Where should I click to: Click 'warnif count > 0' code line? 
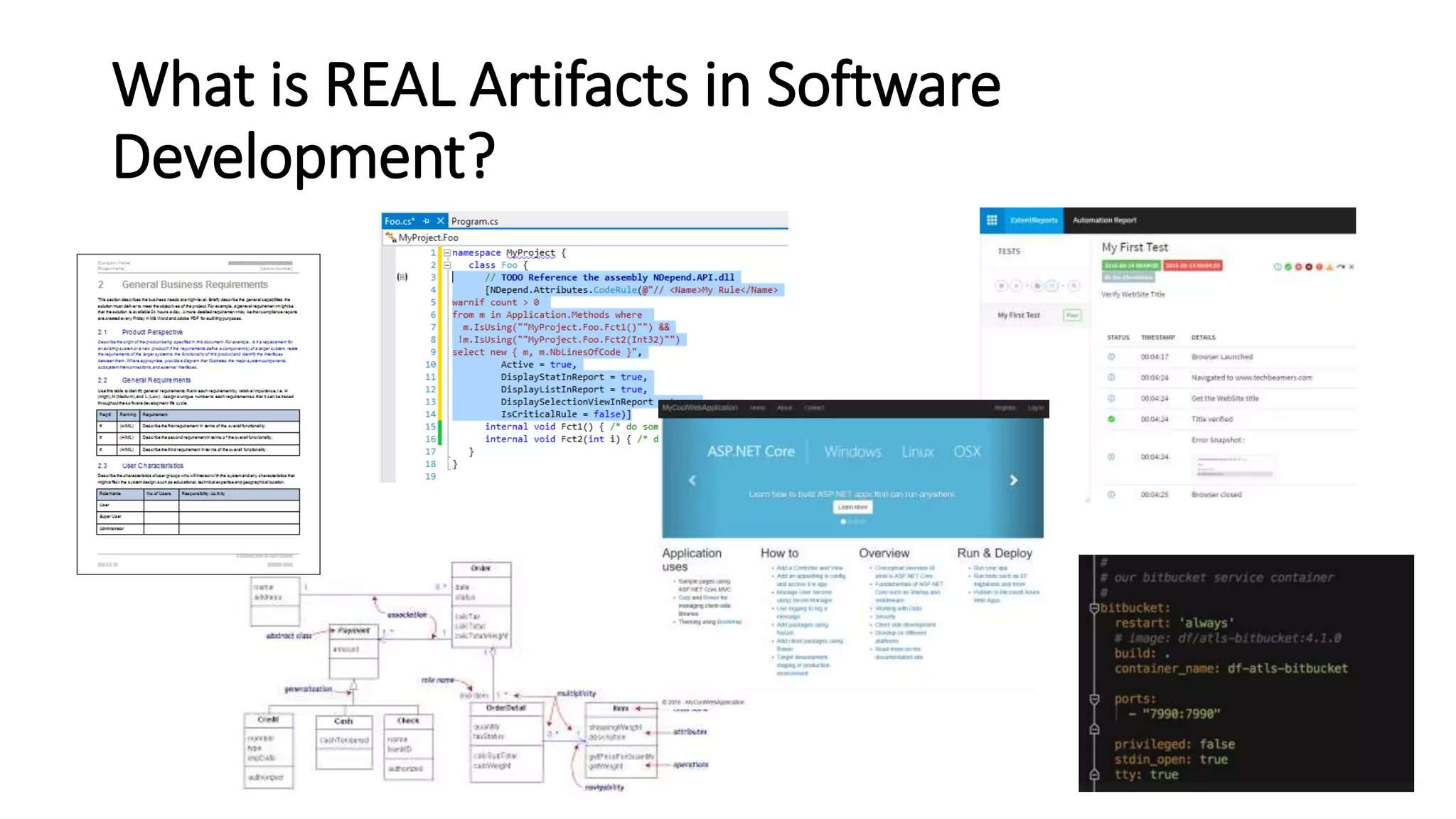click(x=496, y=302)
